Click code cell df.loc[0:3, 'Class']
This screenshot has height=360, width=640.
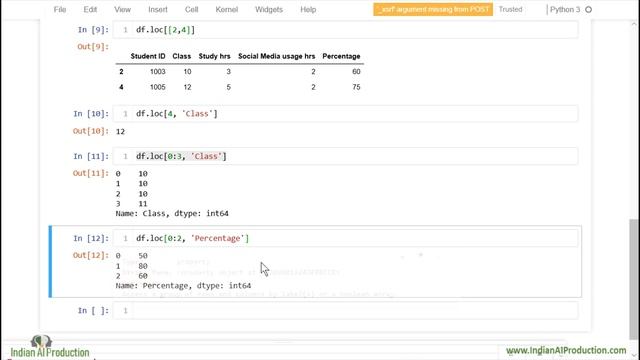345,156
